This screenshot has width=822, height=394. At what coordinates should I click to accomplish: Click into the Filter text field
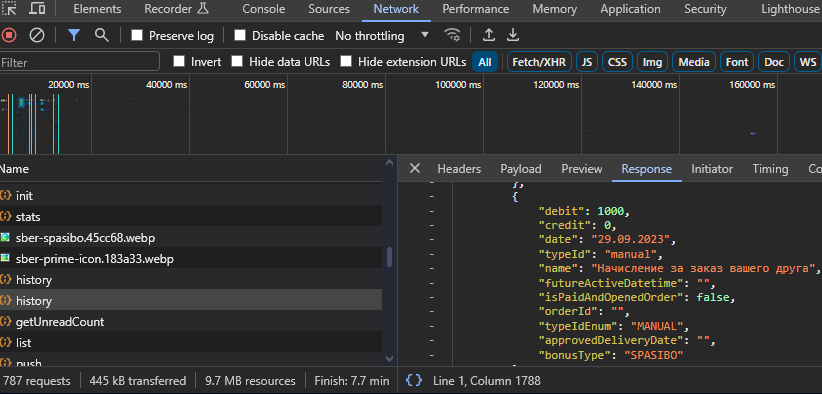tap(79, 62)
